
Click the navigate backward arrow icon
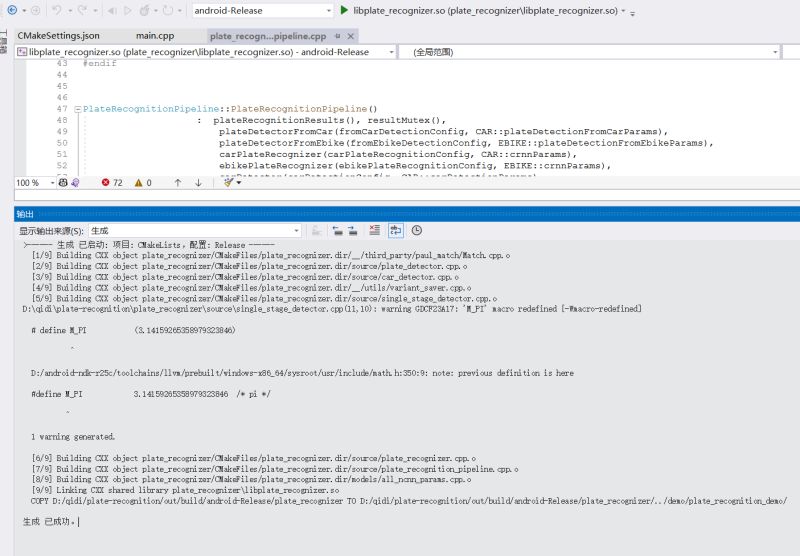click(12, 10)
